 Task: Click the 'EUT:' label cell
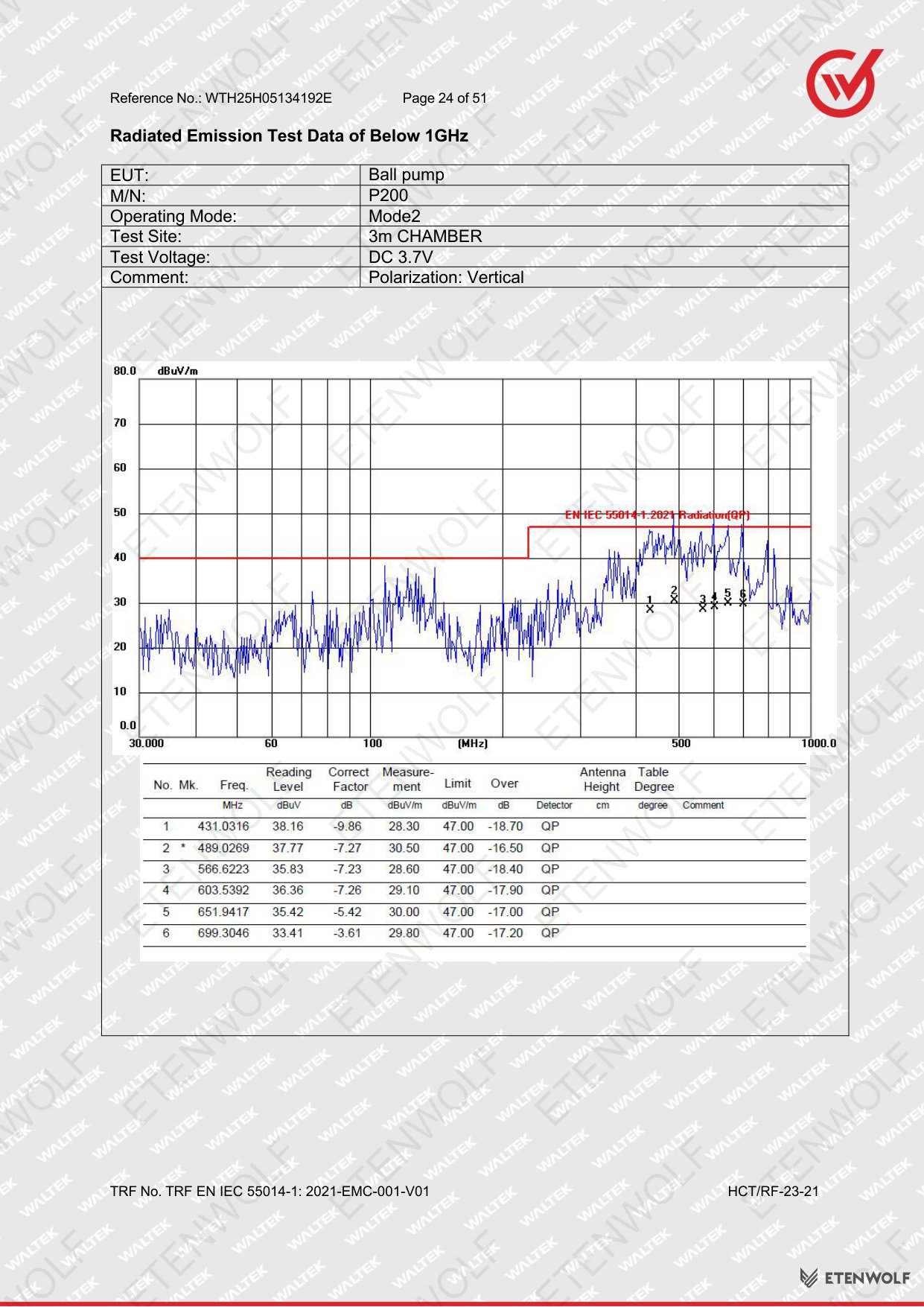tap(231, 175)
